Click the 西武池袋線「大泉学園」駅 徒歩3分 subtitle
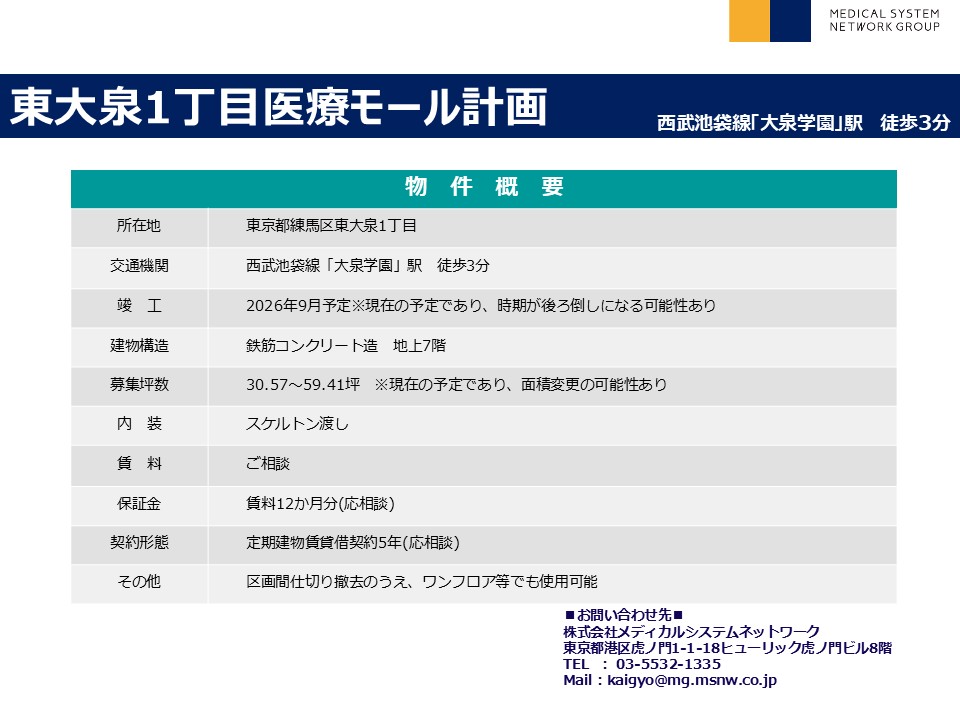 tap(803, 123)
